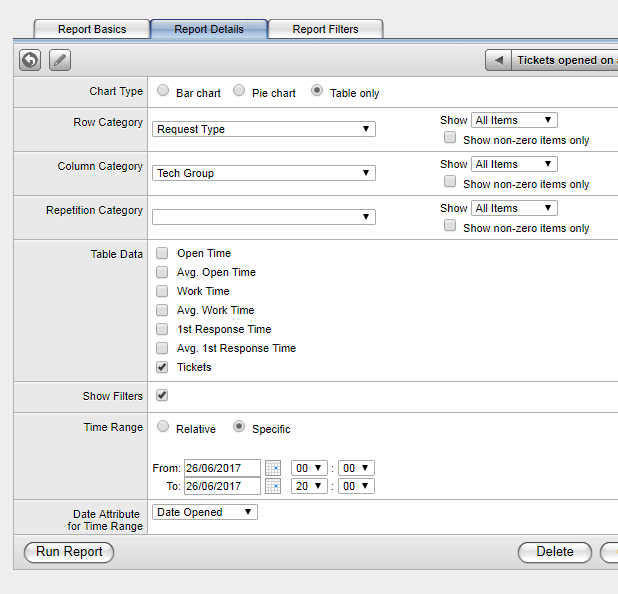Check non-zero items only for Row Category
Image resolution: width=618 pixels, height=594 pixels.
point(450,138)
